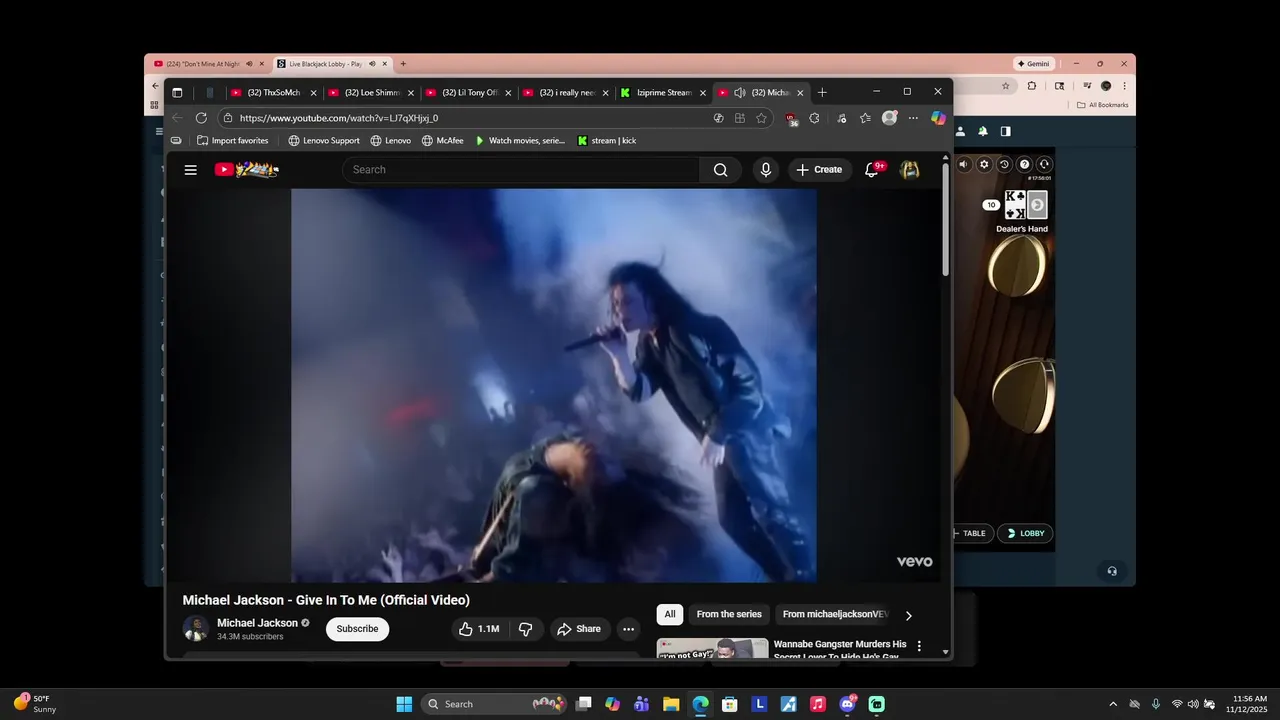Open Edge Copilot icon
The height and width of the screenshot is (720, 1280).
(x=938, y=118)
